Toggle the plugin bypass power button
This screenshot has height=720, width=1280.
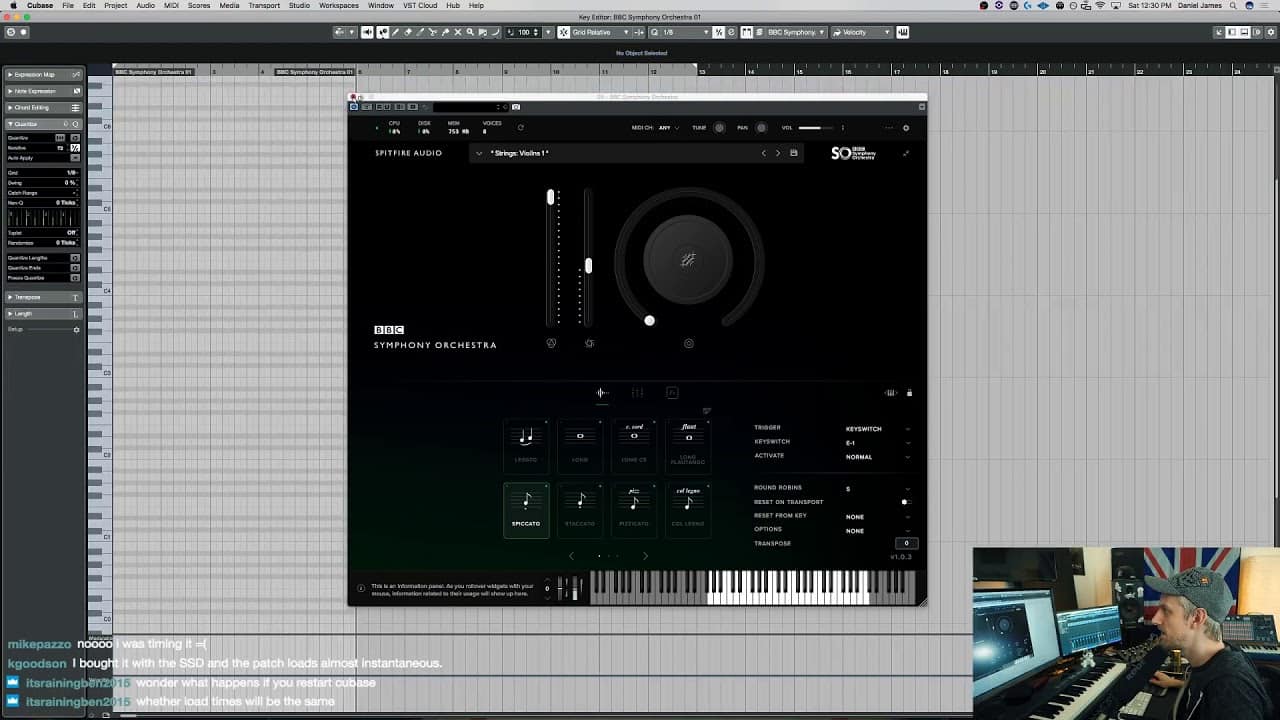point(354,107)
